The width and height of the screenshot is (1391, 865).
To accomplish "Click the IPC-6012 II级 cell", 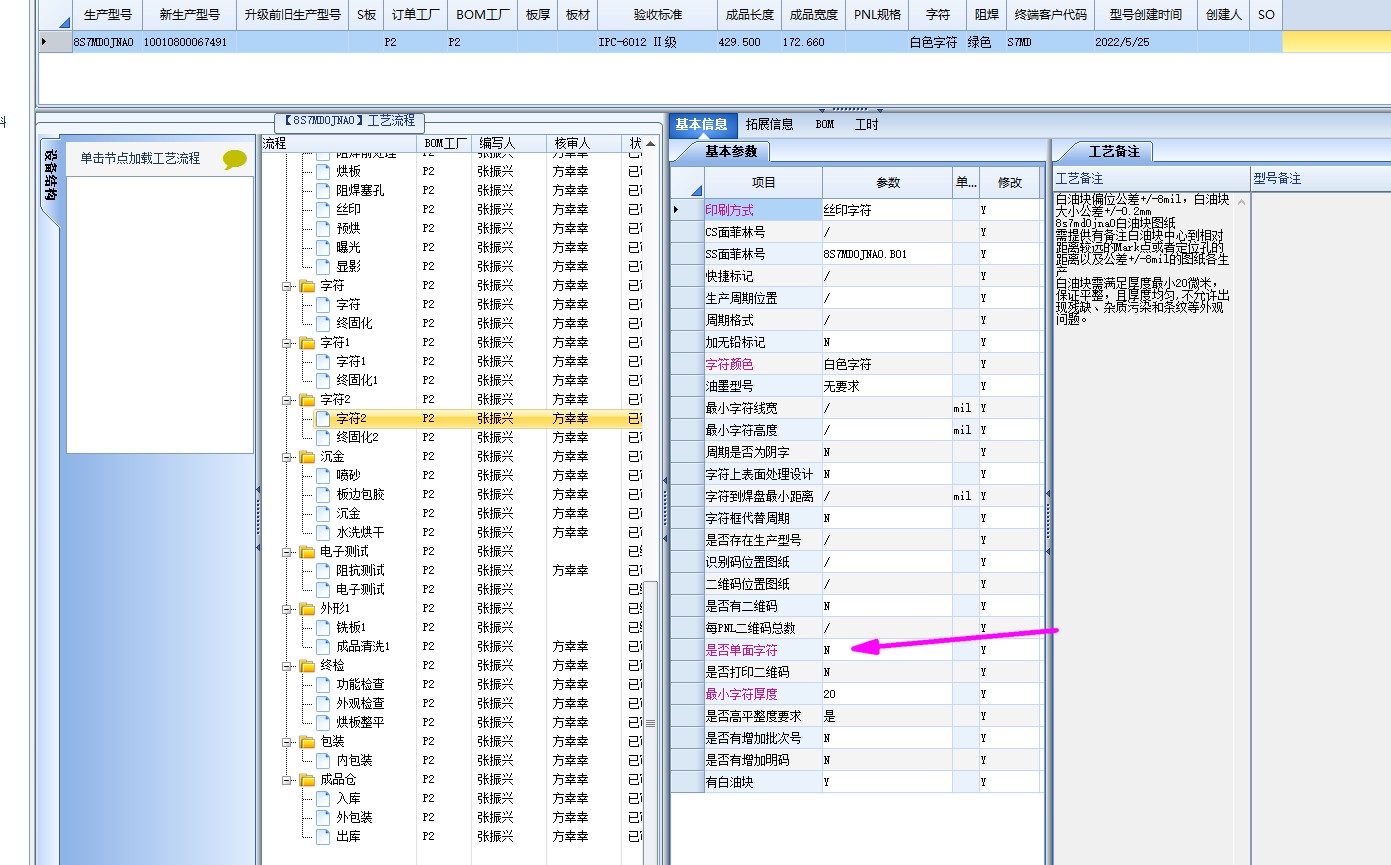I will point(657,42).
